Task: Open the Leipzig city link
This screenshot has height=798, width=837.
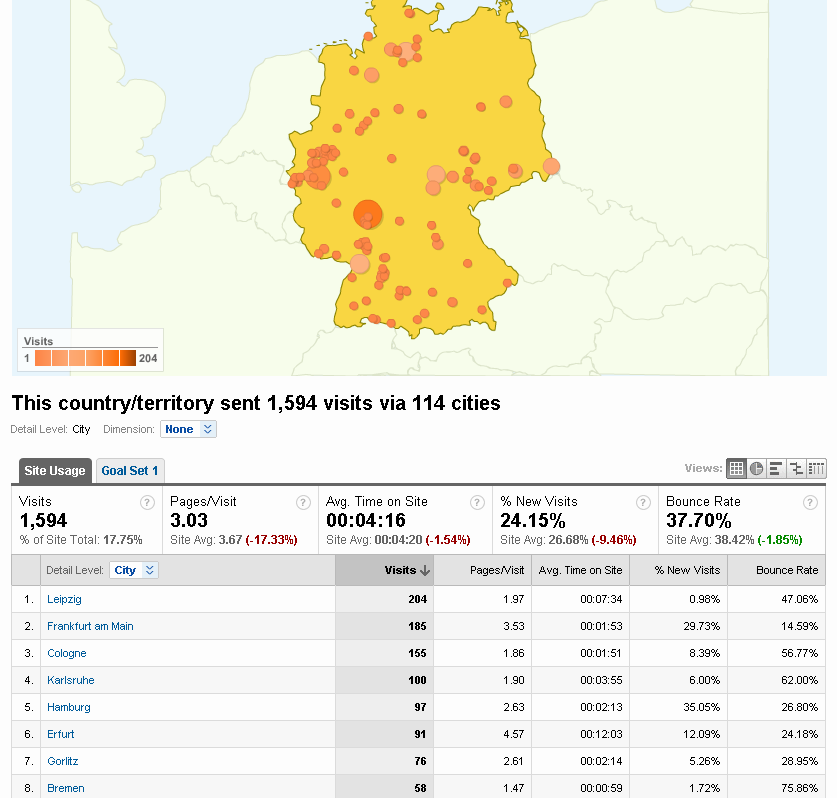Action: (x=64, y=599)
